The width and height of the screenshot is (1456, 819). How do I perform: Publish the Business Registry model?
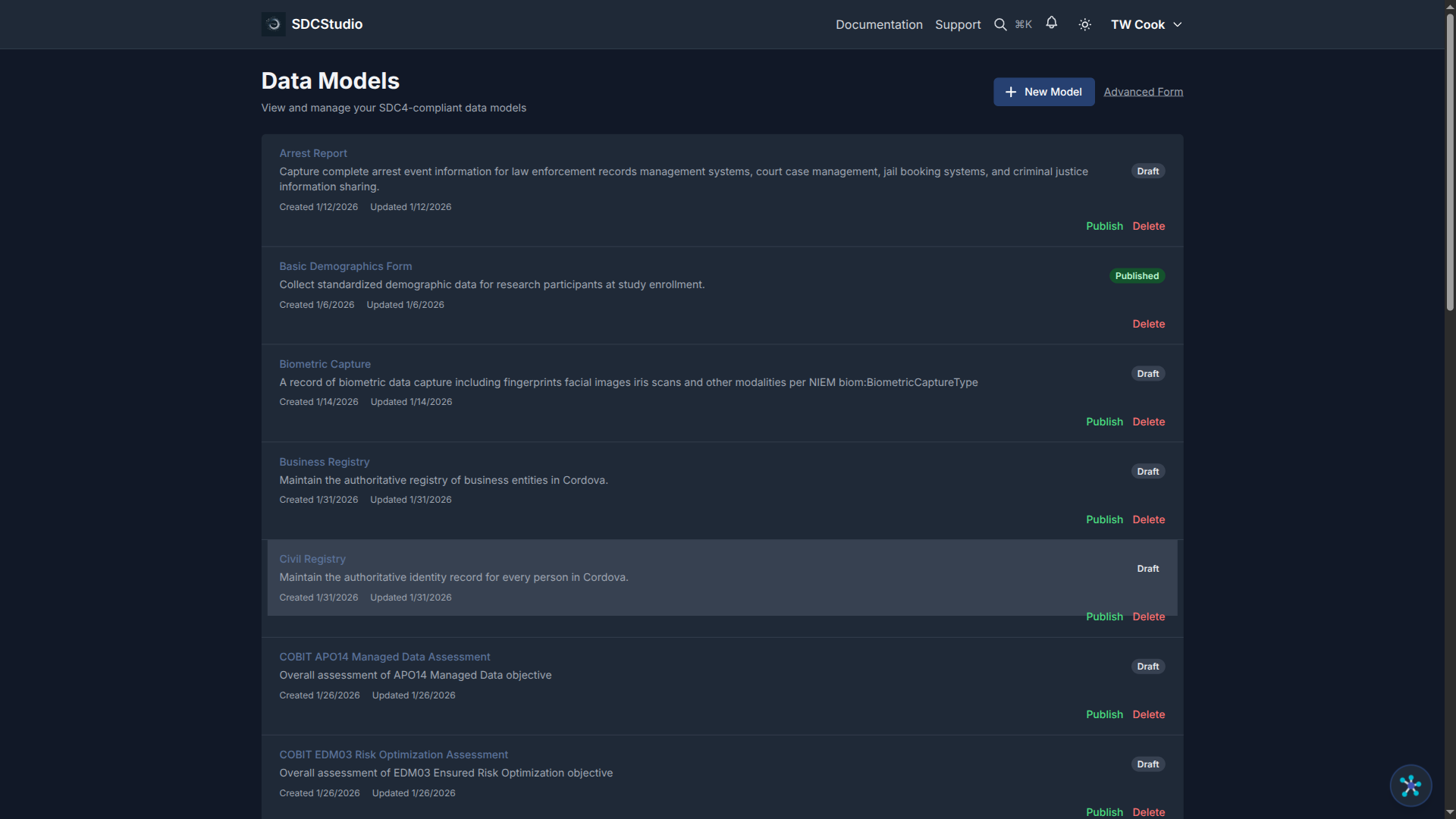tap(1104, 519)
